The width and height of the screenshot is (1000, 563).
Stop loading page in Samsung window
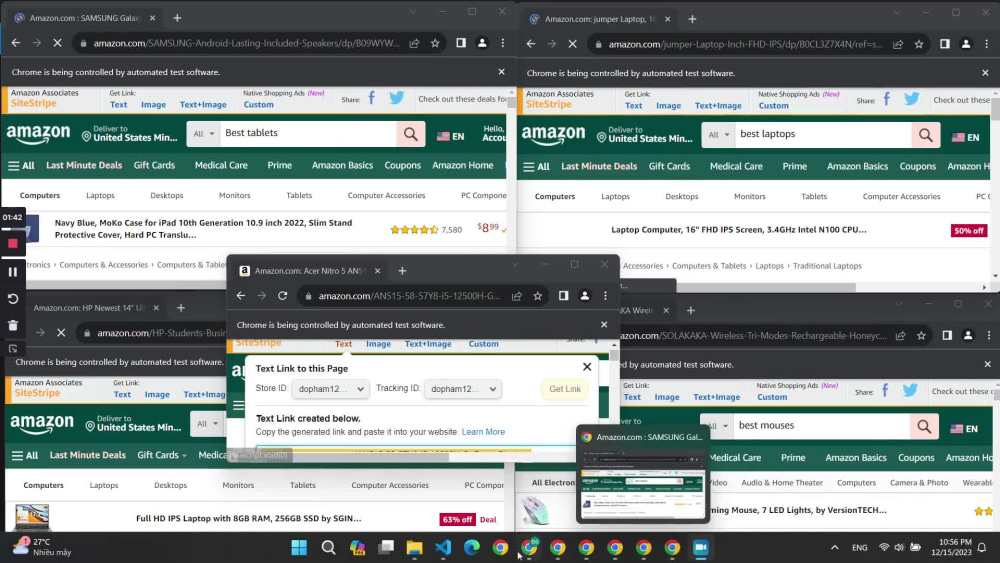(x=57, y=43)
